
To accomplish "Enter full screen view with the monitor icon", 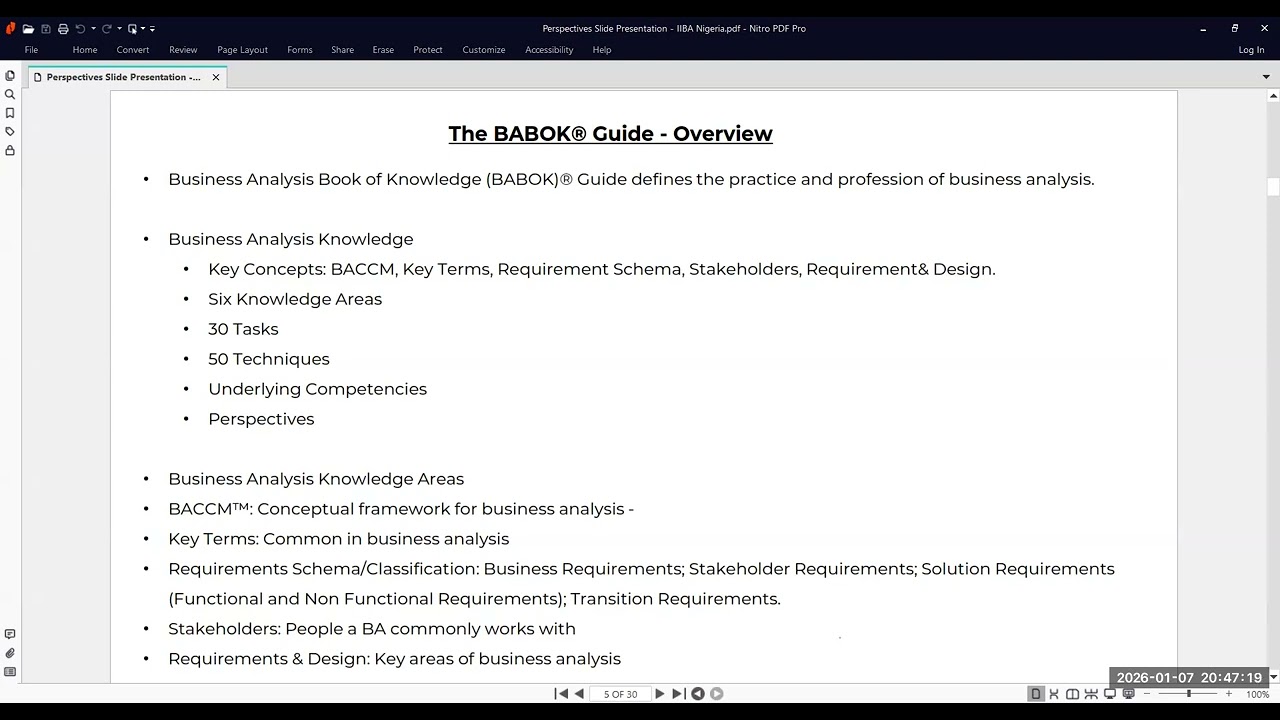I will tap(1110, 694).
